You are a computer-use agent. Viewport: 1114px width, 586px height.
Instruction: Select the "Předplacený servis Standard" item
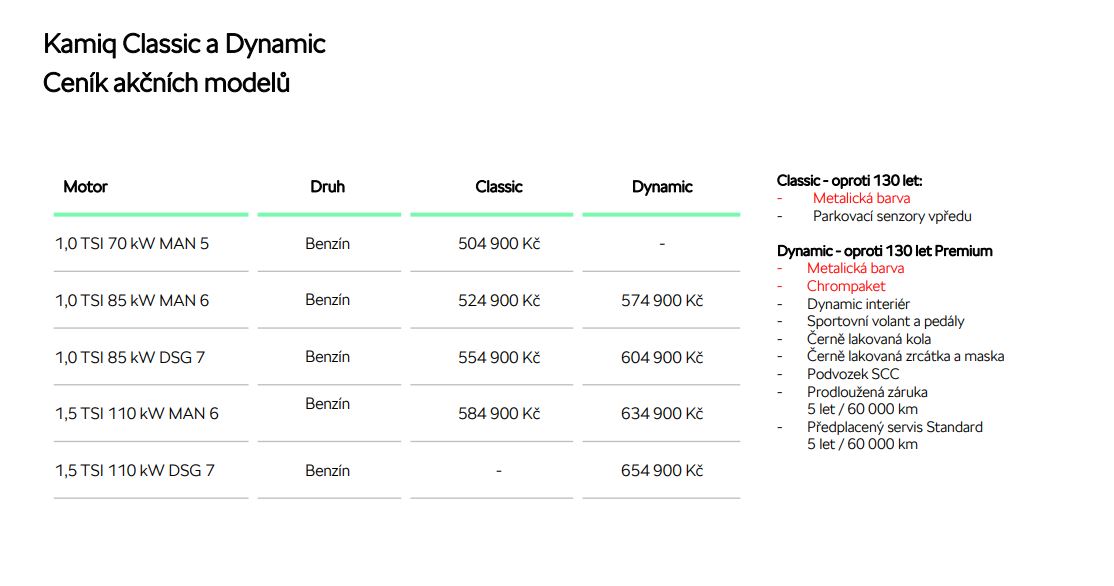click(894, 427)
